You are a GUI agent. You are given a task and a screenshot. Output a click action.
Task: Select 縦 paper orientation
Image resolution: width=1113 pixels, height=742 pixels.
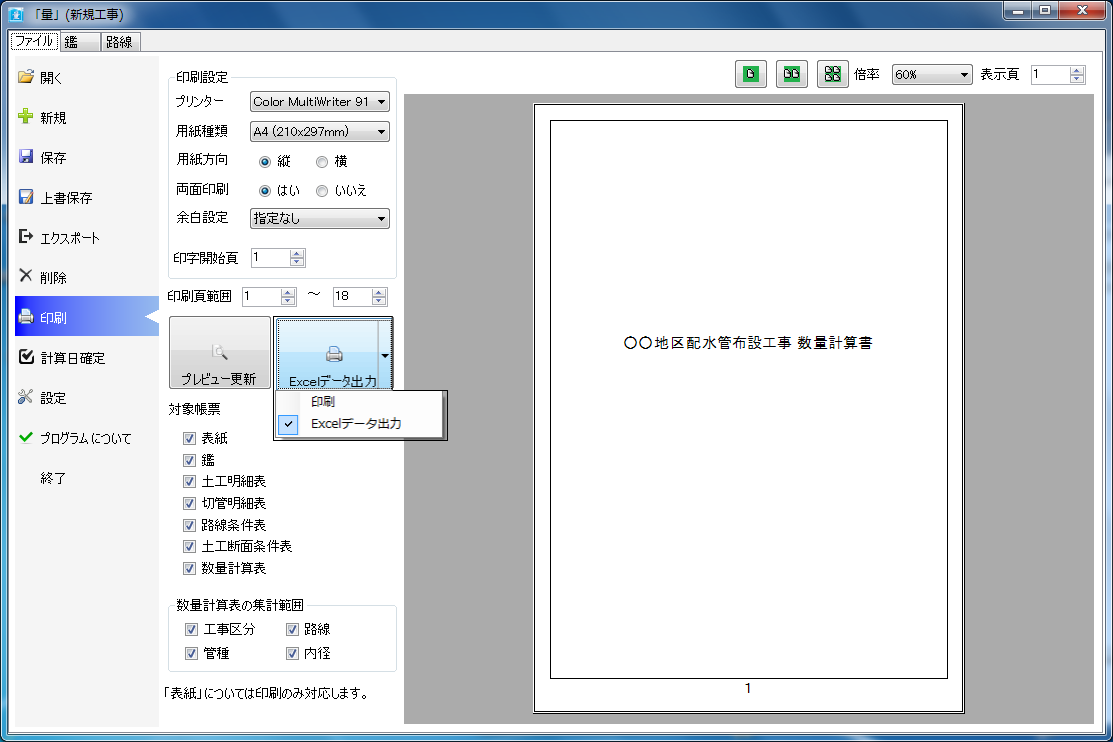pyautogui.click(x=265, y=162)
